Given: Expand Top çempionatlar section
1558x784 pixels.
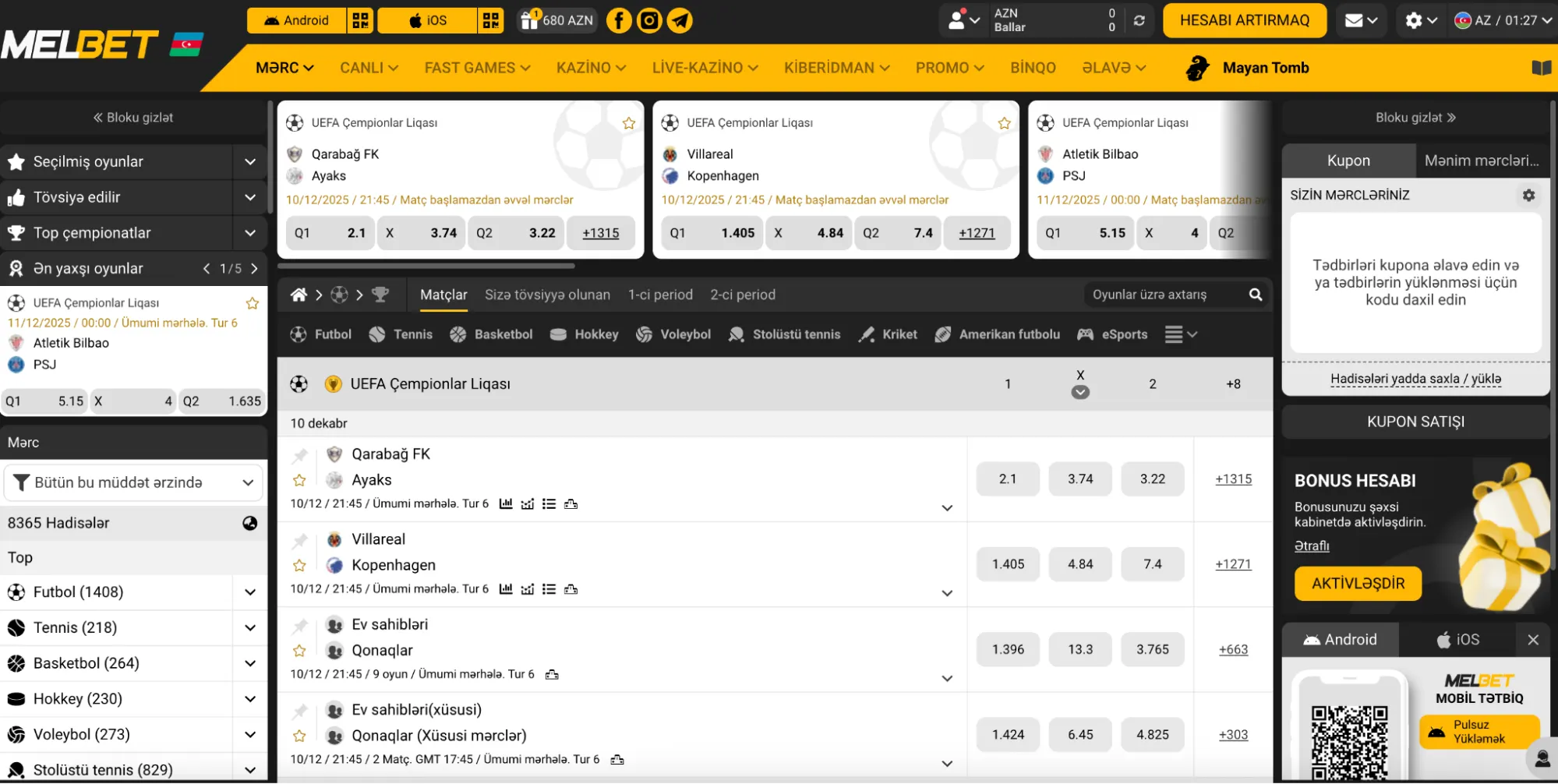Looking at the screenshot, I should [249, 233].
